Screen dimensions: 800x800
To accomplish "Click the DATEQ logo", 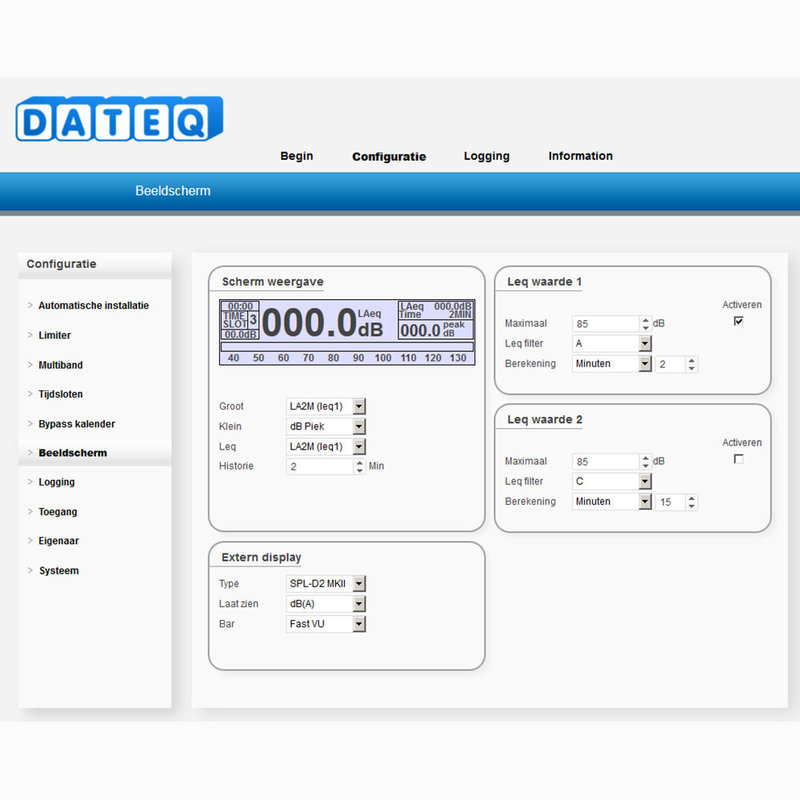I will click(x=118, y=117).
